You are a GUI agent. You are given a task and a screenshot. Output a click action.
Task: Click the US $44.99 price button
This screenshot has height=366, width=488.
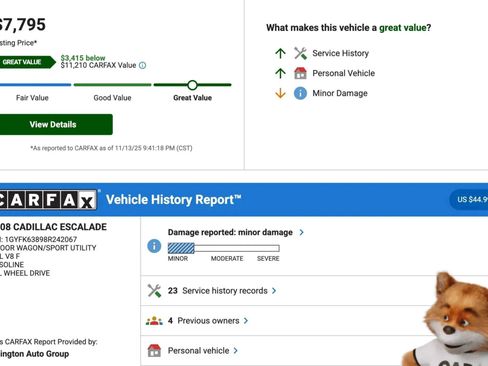[x=469, y=200]
